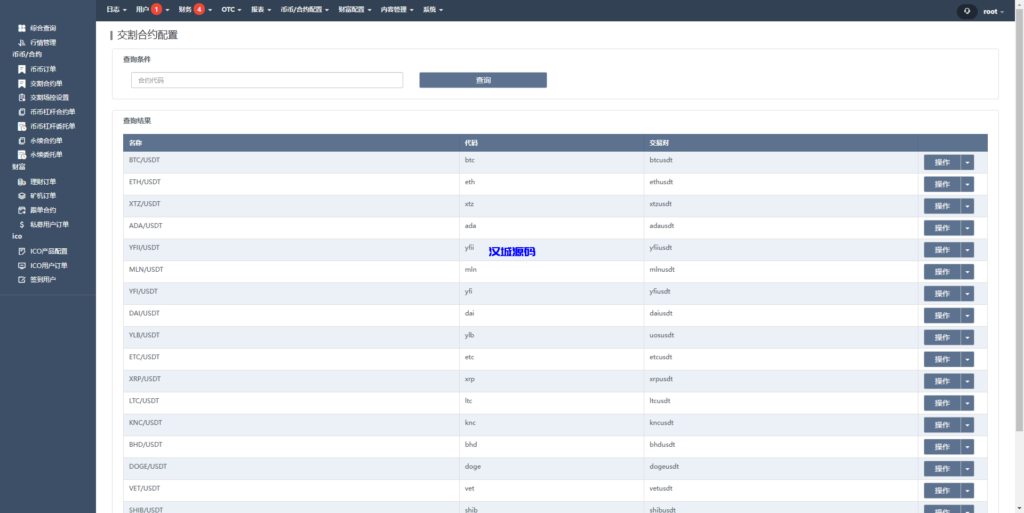Click the root user avatar icon

pyautogui.click(x=966, y=11)
